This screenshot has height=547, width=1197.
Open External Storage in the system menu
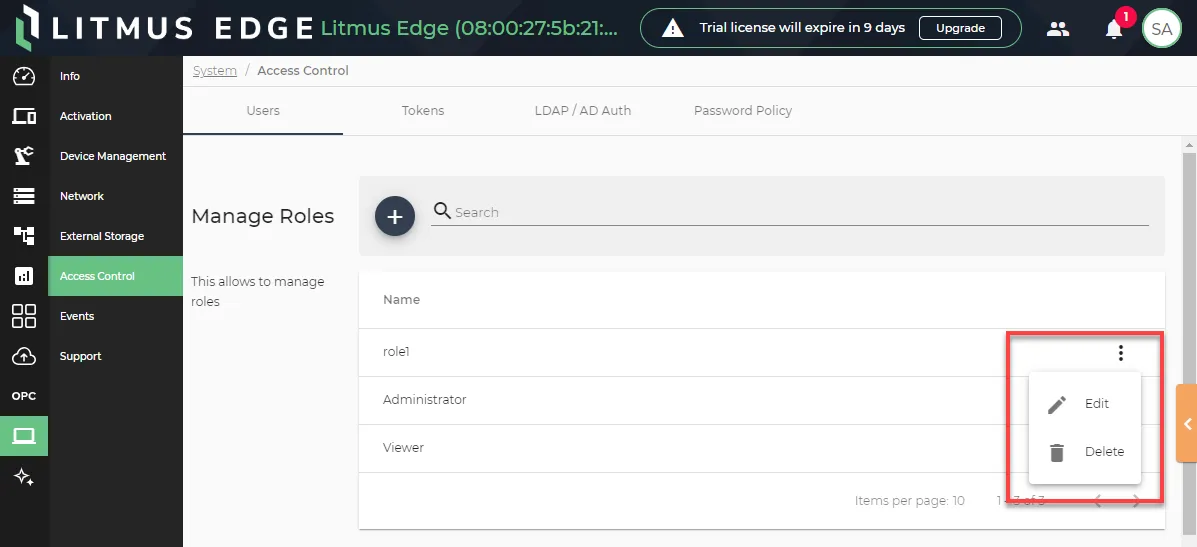115,236
